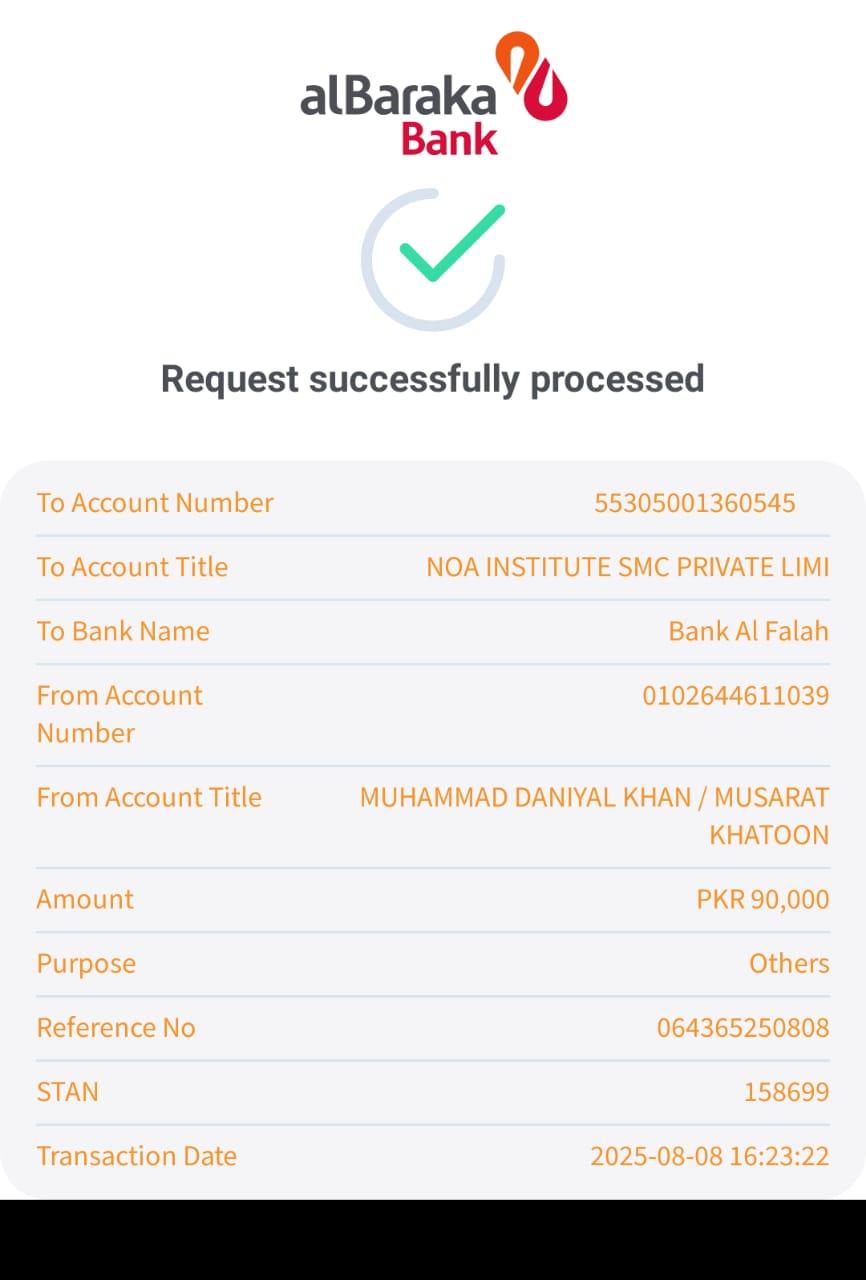Click the To Account Number label
This screenshot has width=866, height=1280.
tap(155, 503)
